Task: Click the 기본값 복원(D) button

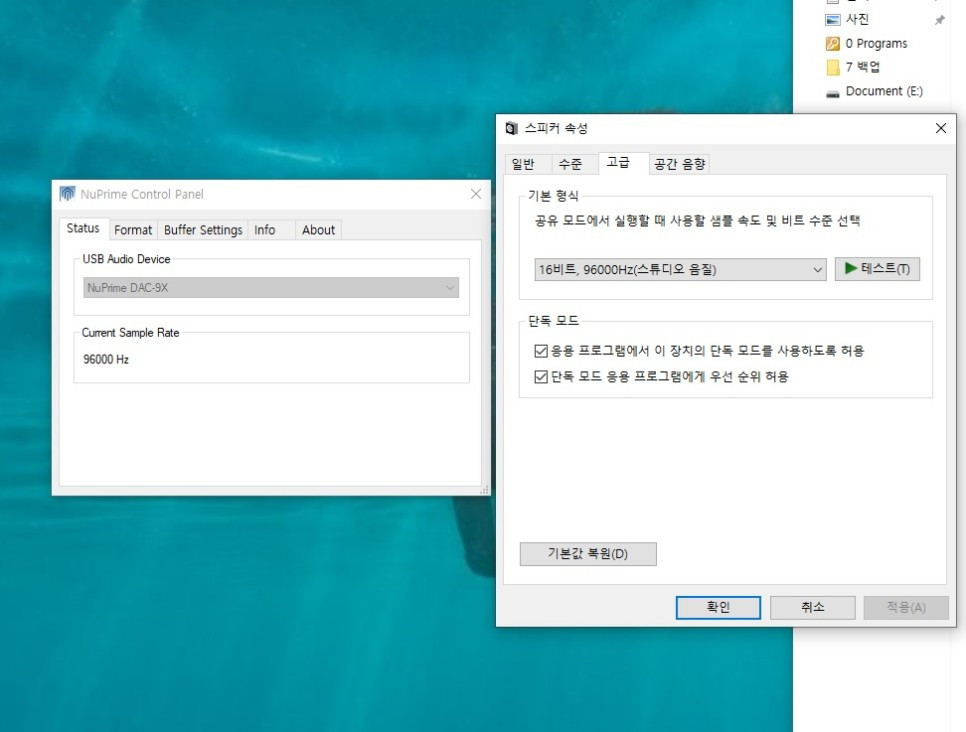Action: click(x=588, y=554)
